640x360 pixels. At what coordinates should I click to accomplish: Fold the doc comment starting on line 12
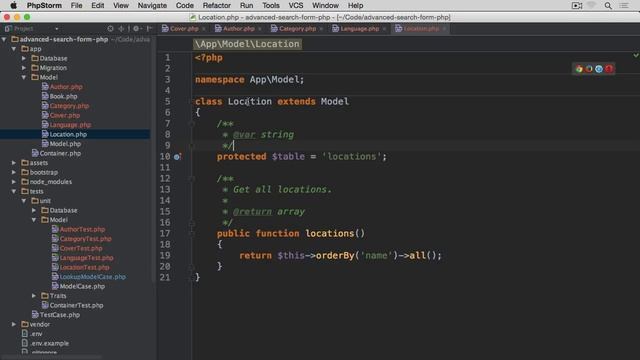coord(192,179)
